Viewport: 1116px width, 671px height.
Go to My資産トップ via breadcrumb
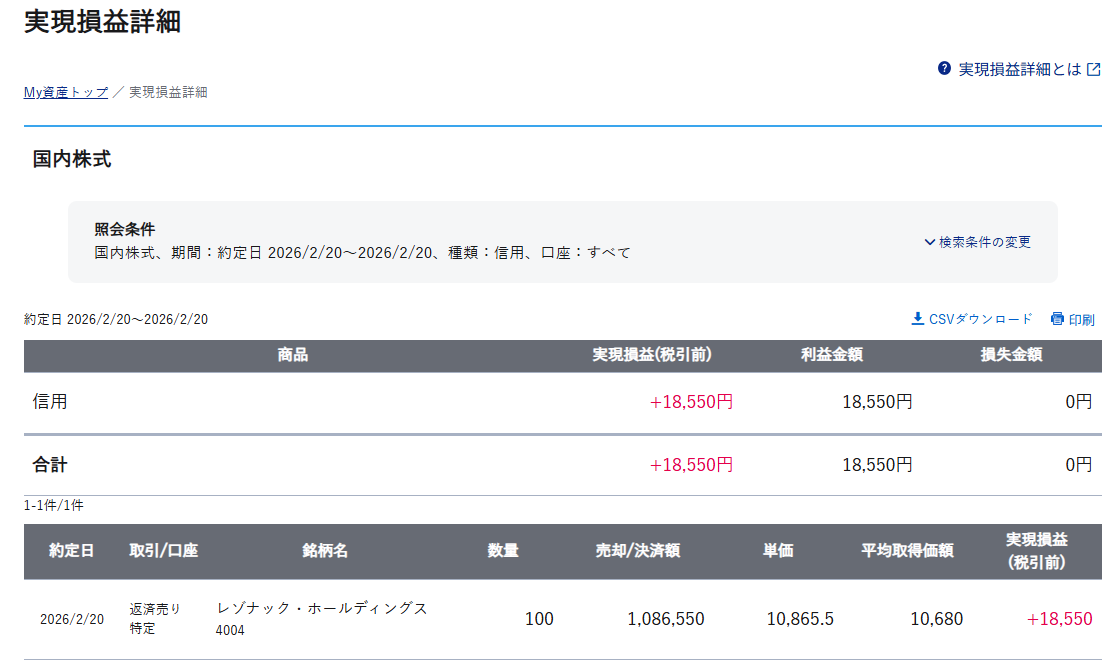pos(66,92)
